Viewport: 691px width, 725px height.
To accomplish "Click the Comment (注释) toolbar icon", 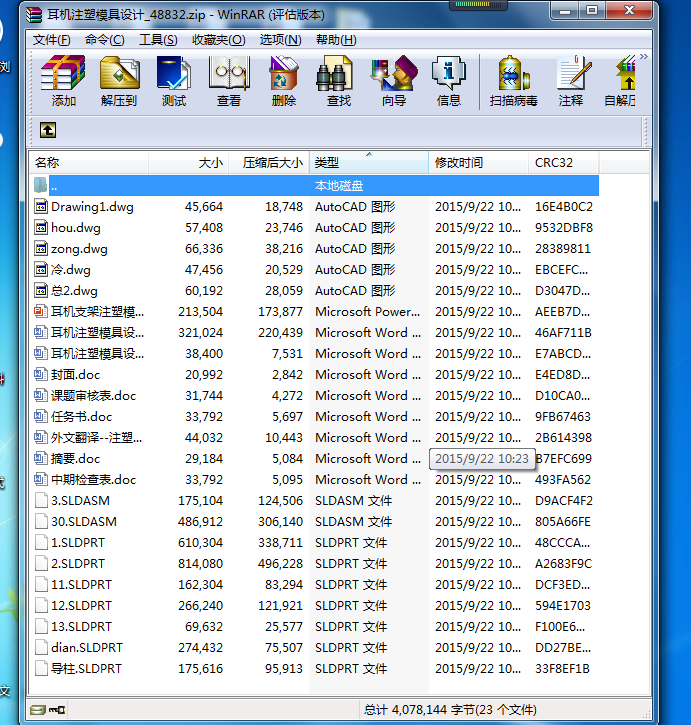I will [574, 73].
